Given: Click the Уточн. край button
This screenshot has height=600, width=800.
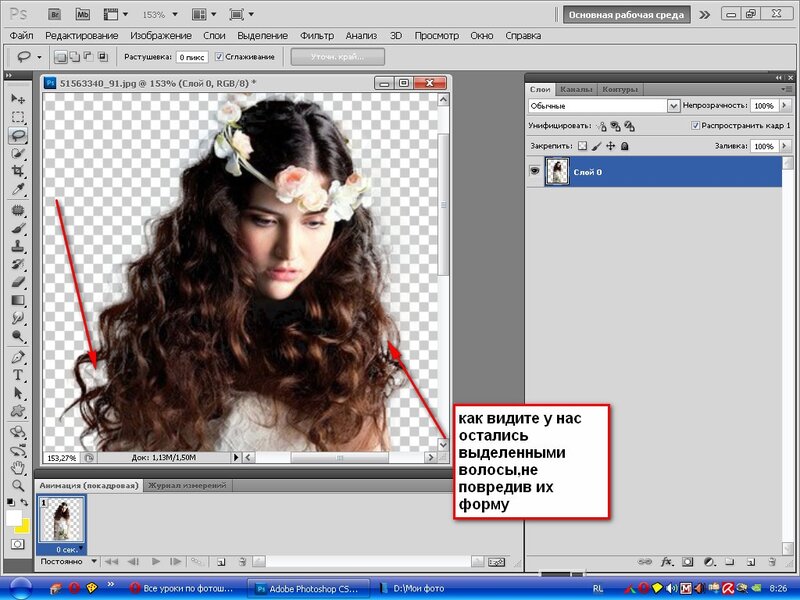Looking at the screenshot, I should coord(336,57).
